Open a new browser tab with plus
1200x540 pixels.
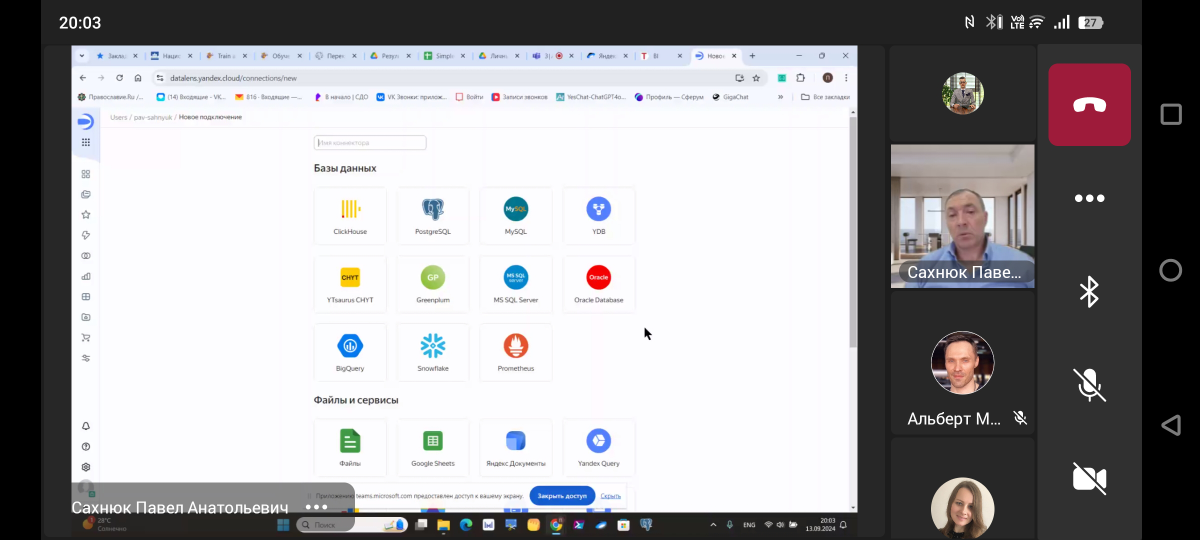point(752,56)
